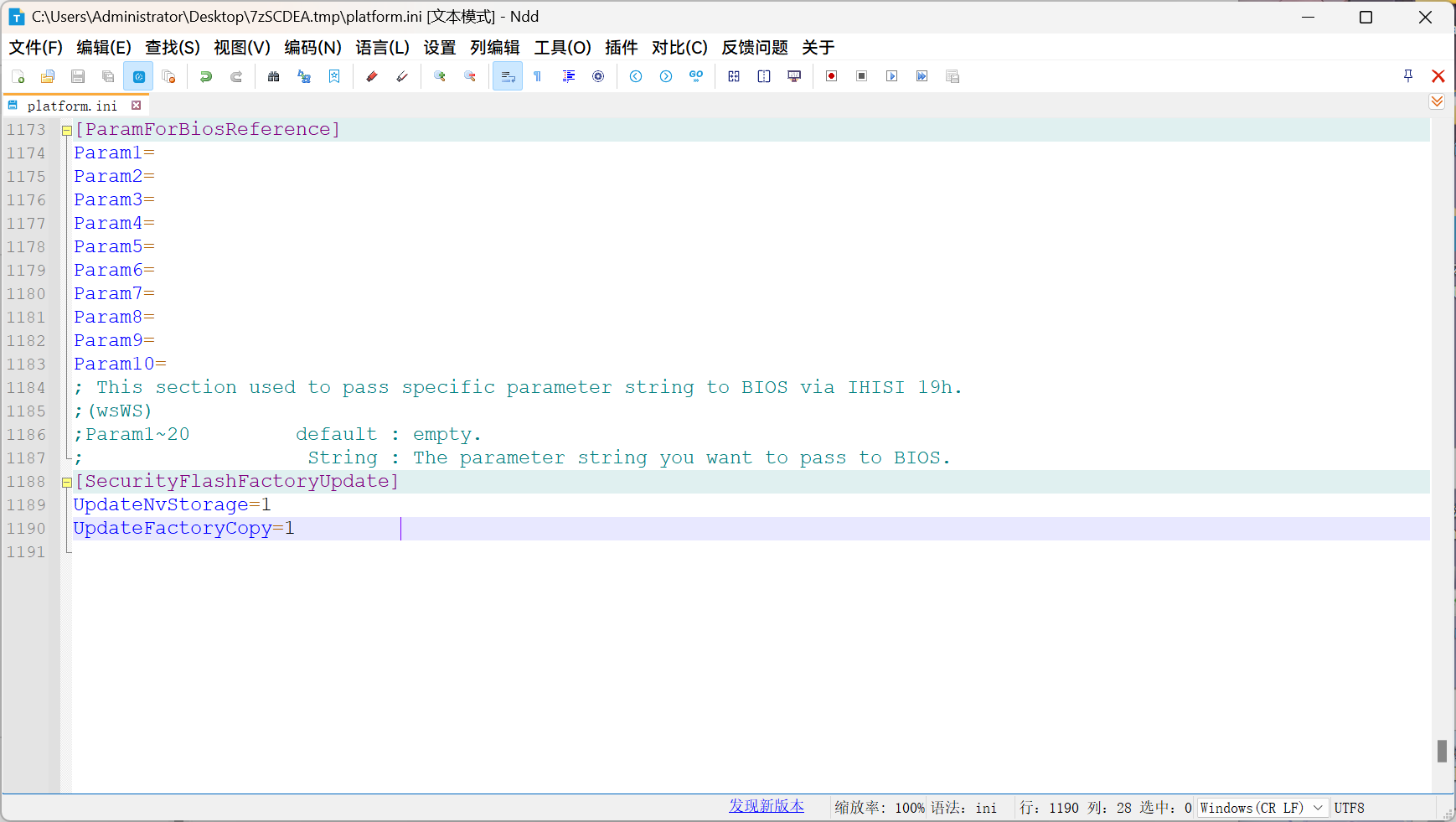Click line number 1184 in gutter
The height and width of the screenshot is (822, 1456).
pyautogui.click(x=26, y=388)
